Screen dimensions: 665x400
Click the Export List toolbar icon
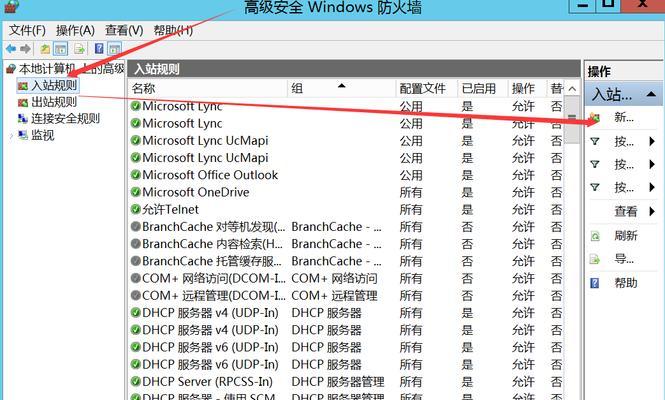[x=79, y=49]
